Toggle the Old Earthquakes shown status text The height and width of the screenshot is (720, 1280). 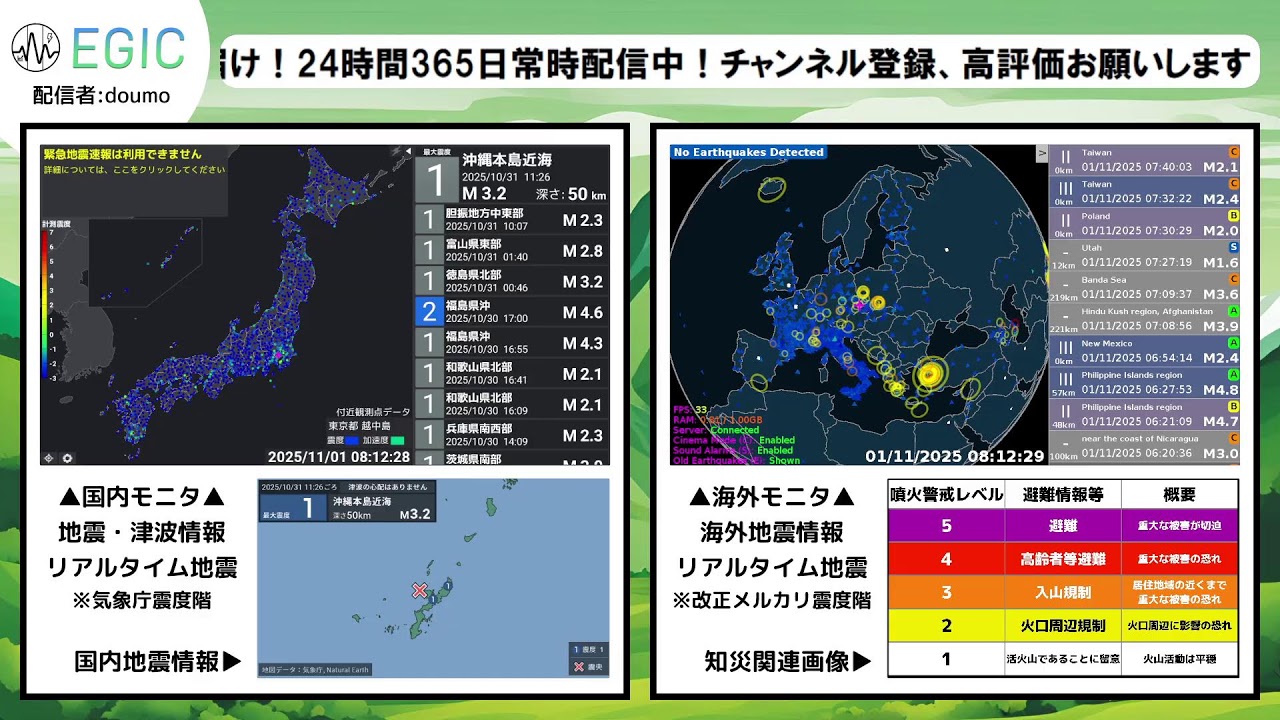pos(784,461)
